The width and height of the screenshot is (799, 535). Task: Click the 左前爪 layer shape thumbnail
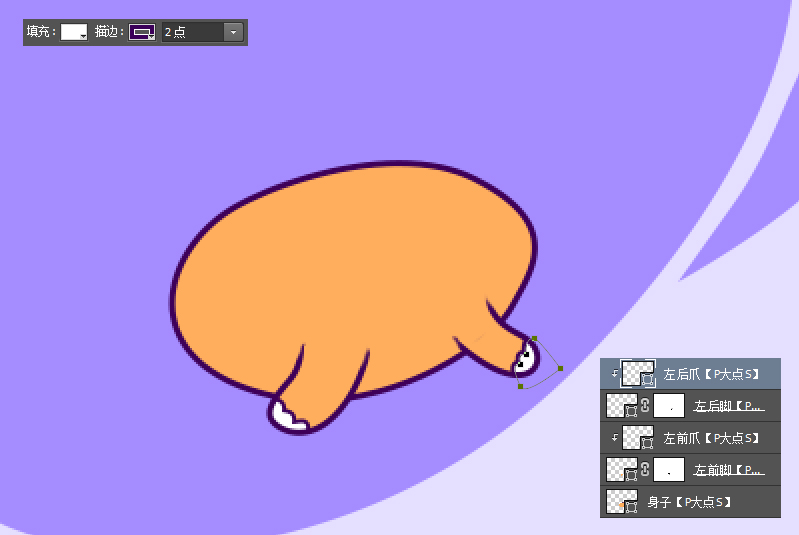point(637,438)
